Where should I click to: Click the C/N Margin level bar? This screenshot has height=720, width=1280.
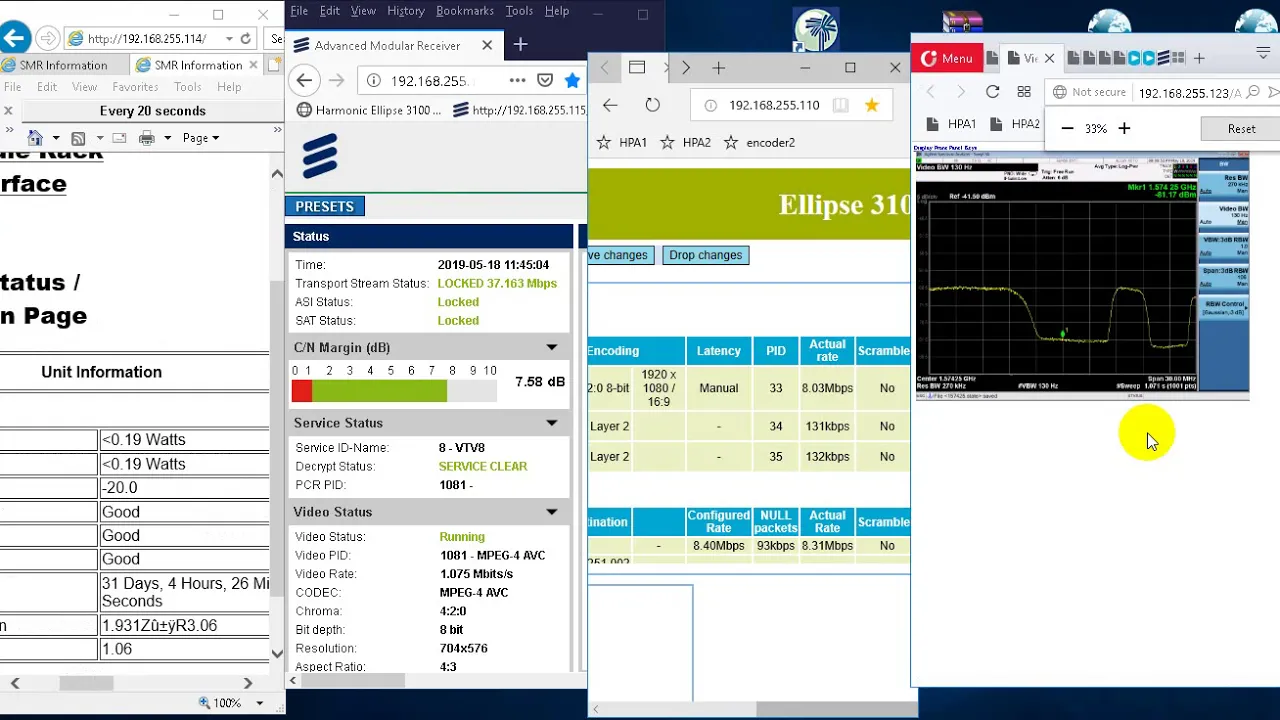pyautogui.click(x=394, y=391)
